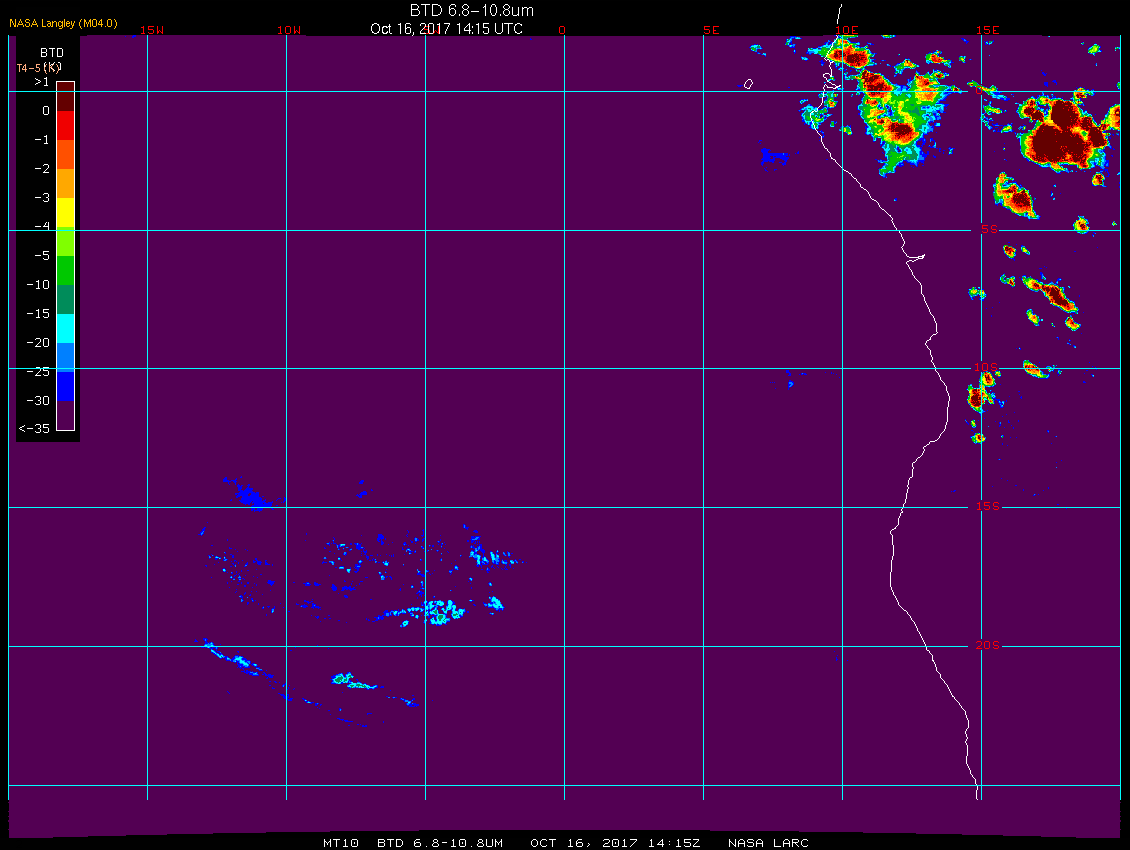
Task: Click the '10E' longitude label
Action: pyautogui.click(x=847, y=30)
